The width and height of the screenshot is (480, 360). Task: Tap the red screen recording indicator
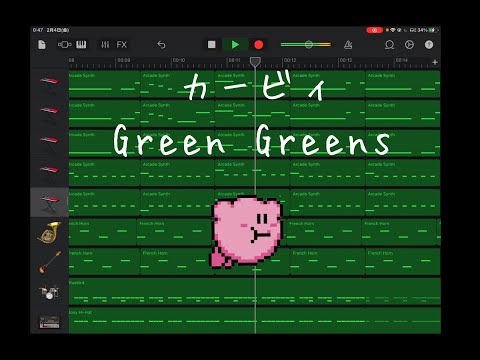click(x=374, y=30)
